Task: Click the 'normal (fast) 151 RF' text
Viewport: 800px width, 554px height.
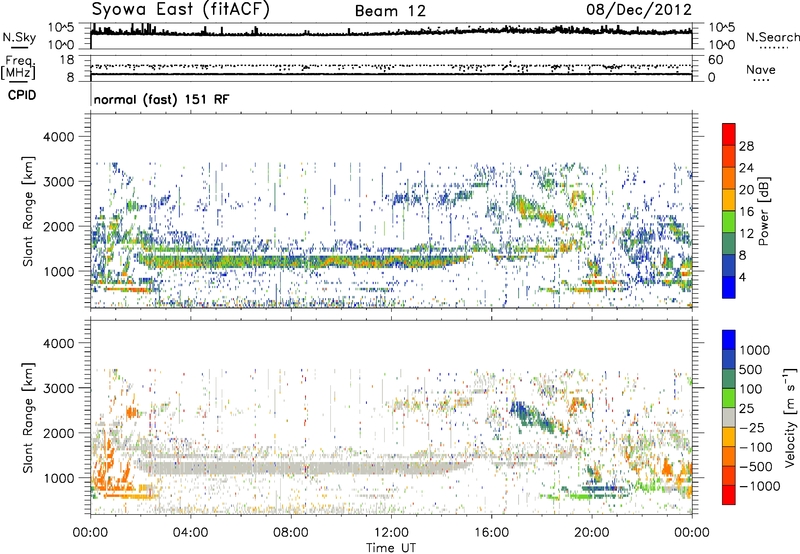Action: pyautogui.click(x=161, y=99)
